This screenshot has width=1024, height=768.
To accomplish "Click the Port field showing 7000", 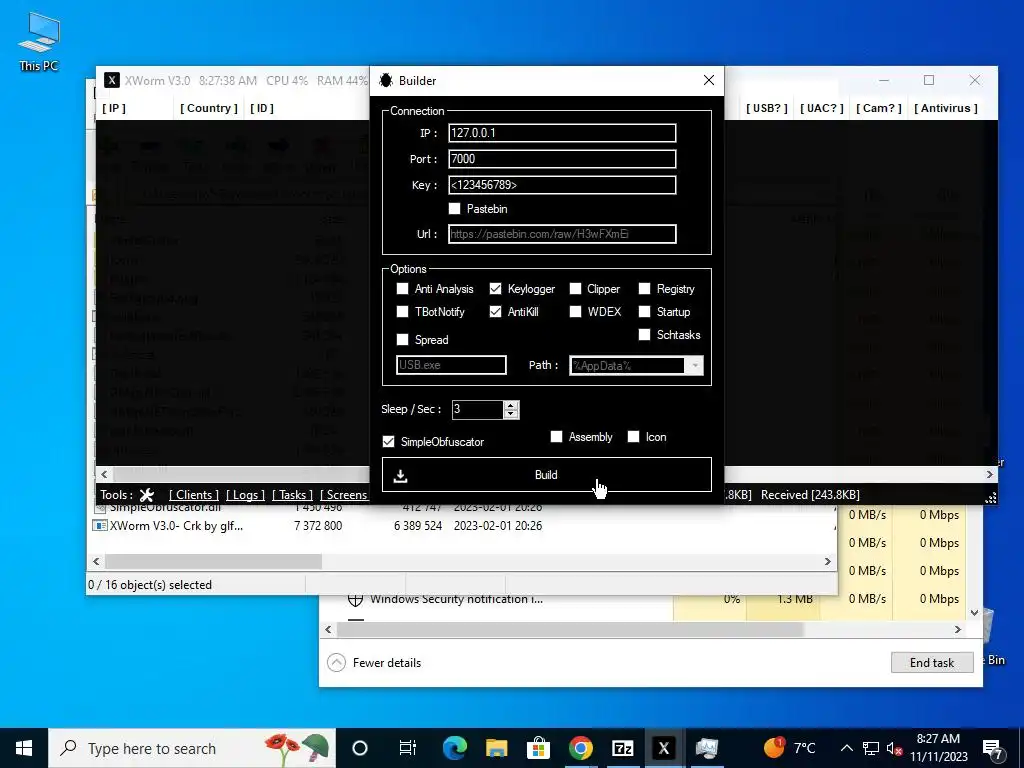I will coord(562,159).
